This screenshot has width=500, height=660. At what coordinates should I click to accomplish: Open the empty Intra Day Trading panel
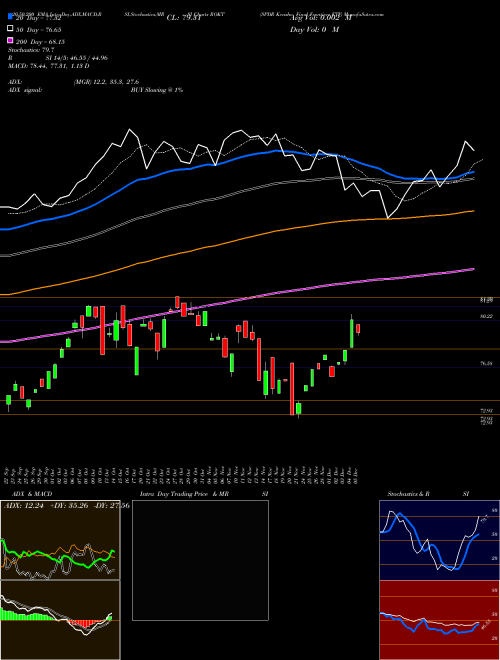pos(200,560)
